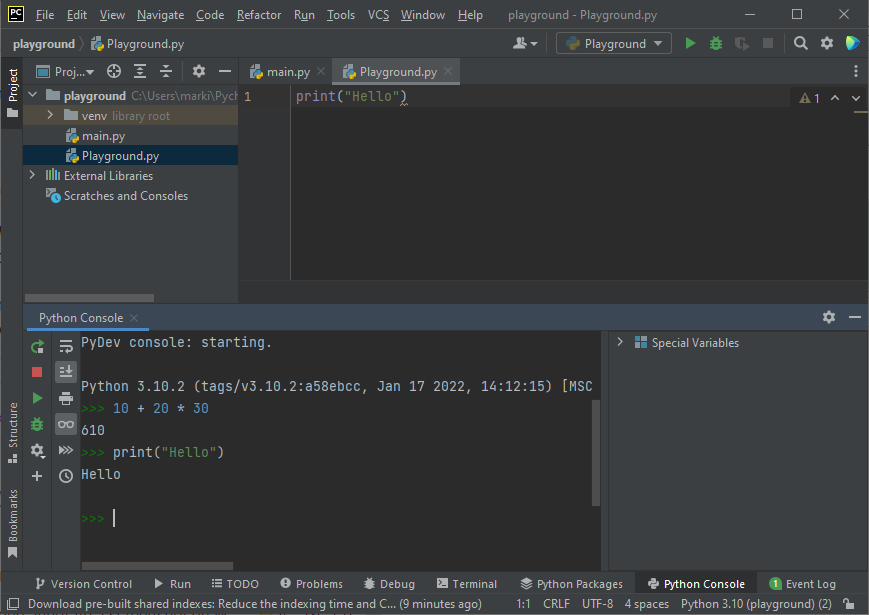This screenshot has width=869, height=615.
Task: Click the console horizontal scrollbar
Action: (x=157, y=566)
